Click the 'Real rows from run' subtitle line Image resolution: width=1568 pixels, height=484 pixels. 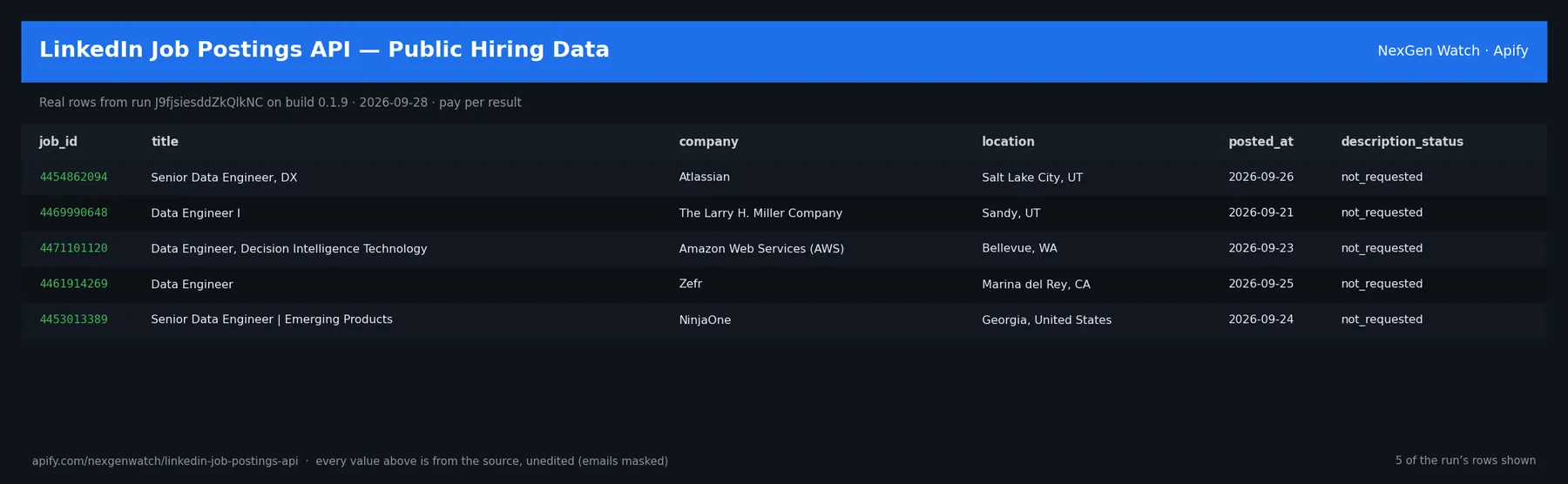pos(280,102)
